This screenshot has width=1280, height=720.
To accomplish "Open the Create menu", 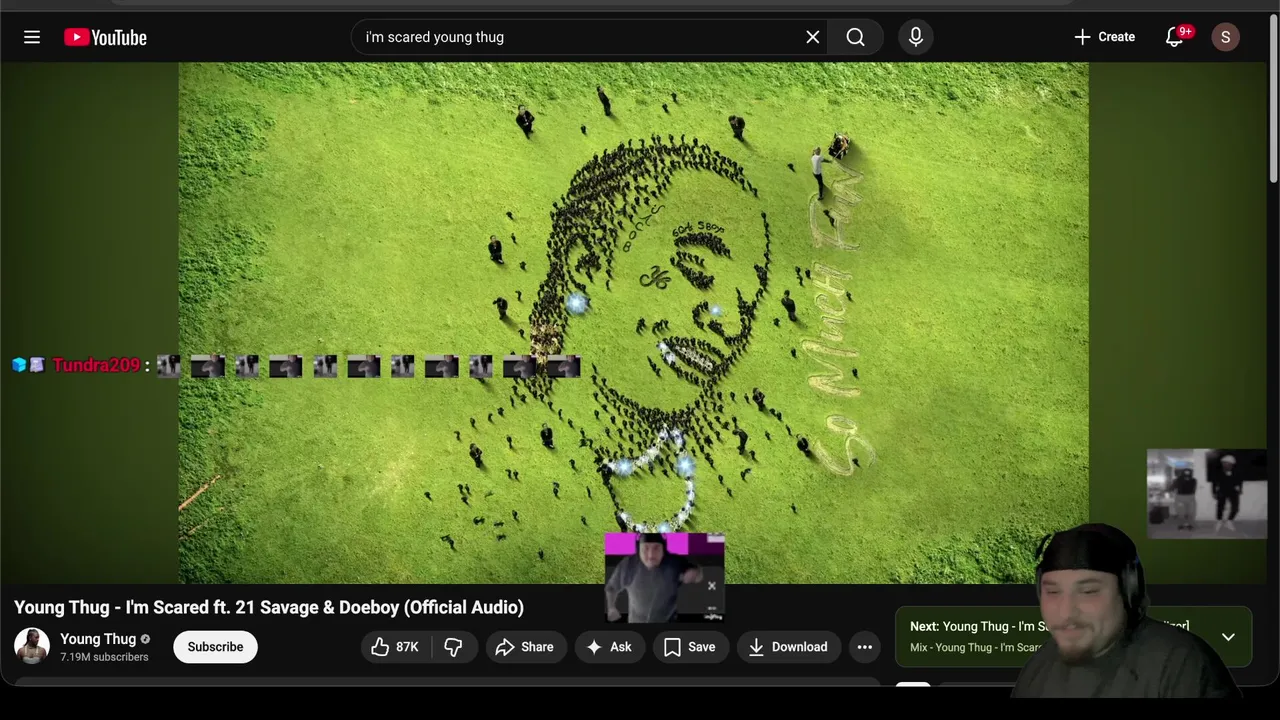I will coord(1104,37).
